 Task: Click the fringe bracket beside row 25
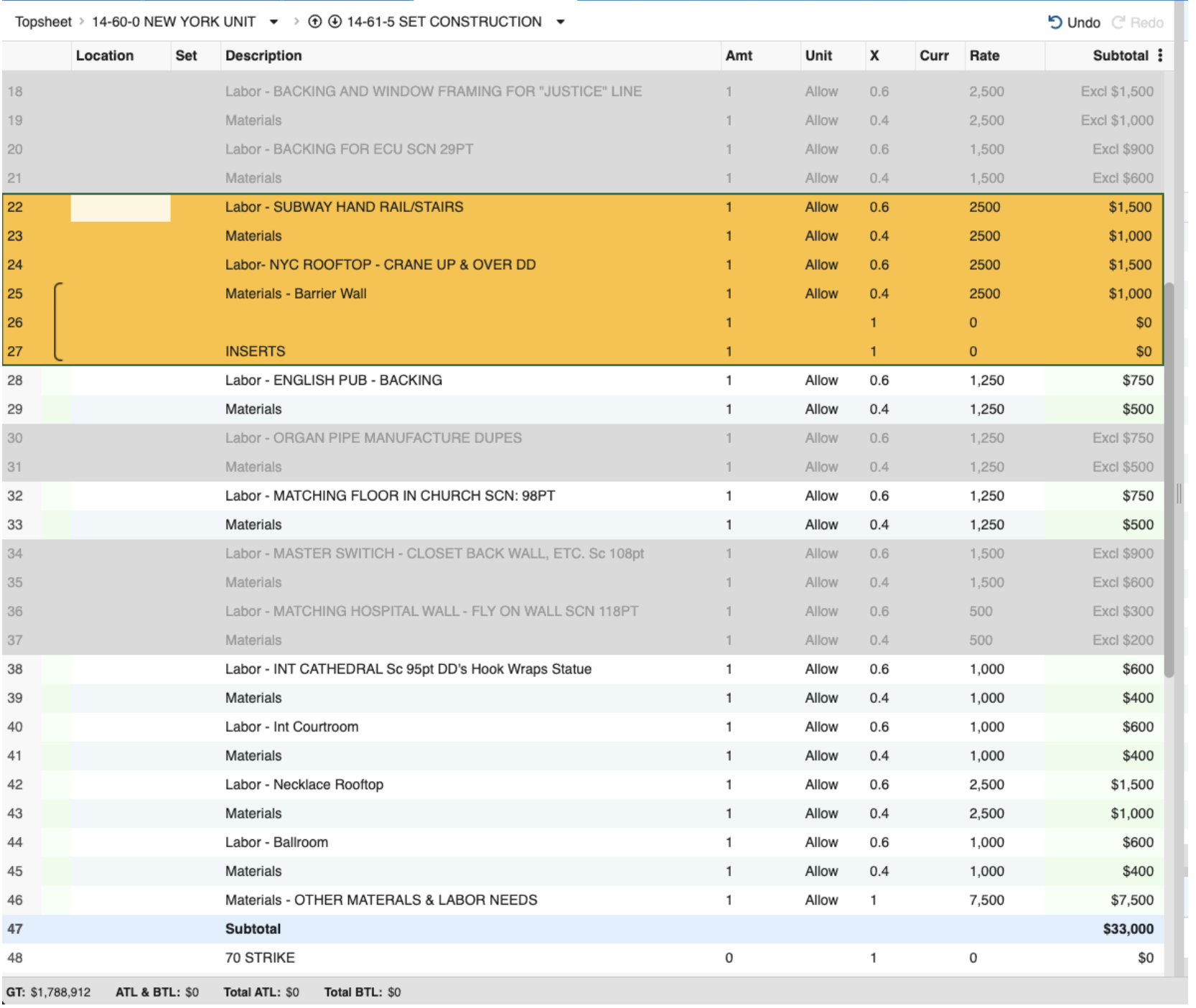pyautogui.click(x=58, y=321)
